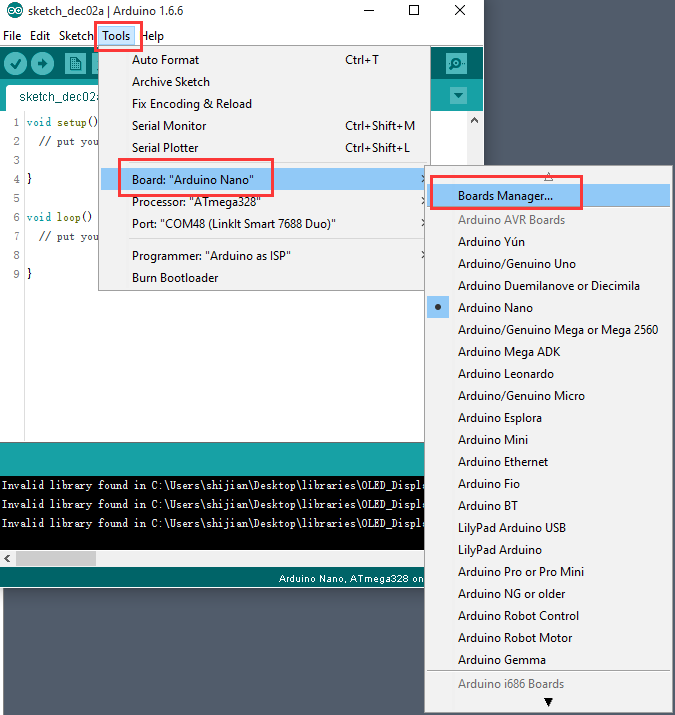Select Arduino/Genuino Micro board
The height and width of the screenshot is (715, 675).
549,396
